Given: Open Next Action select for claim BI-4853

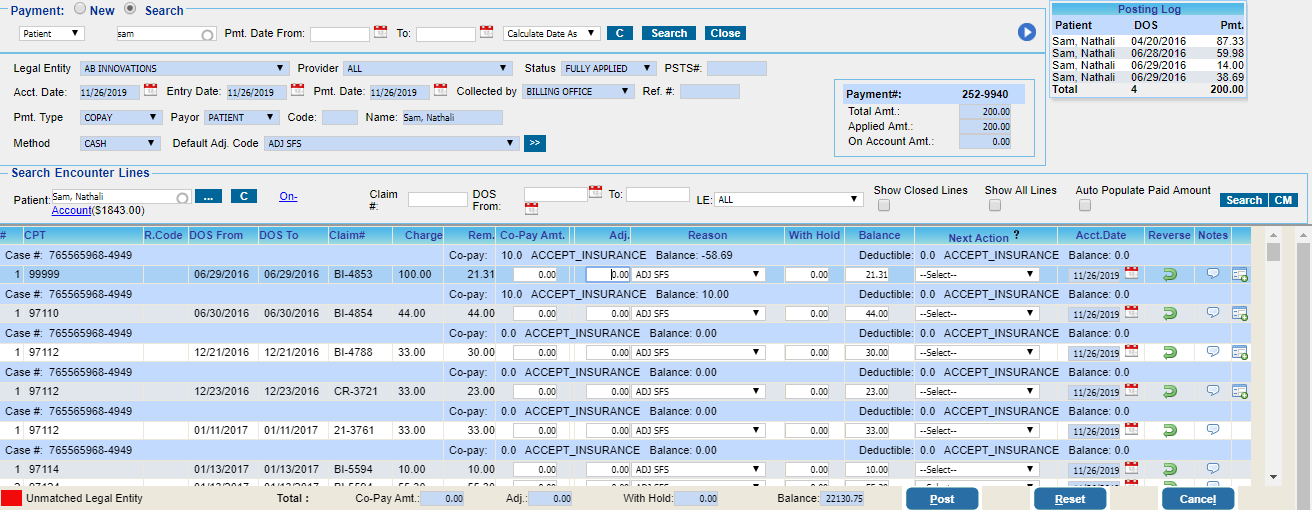Looking at the screenshot, I should (977, 275).
